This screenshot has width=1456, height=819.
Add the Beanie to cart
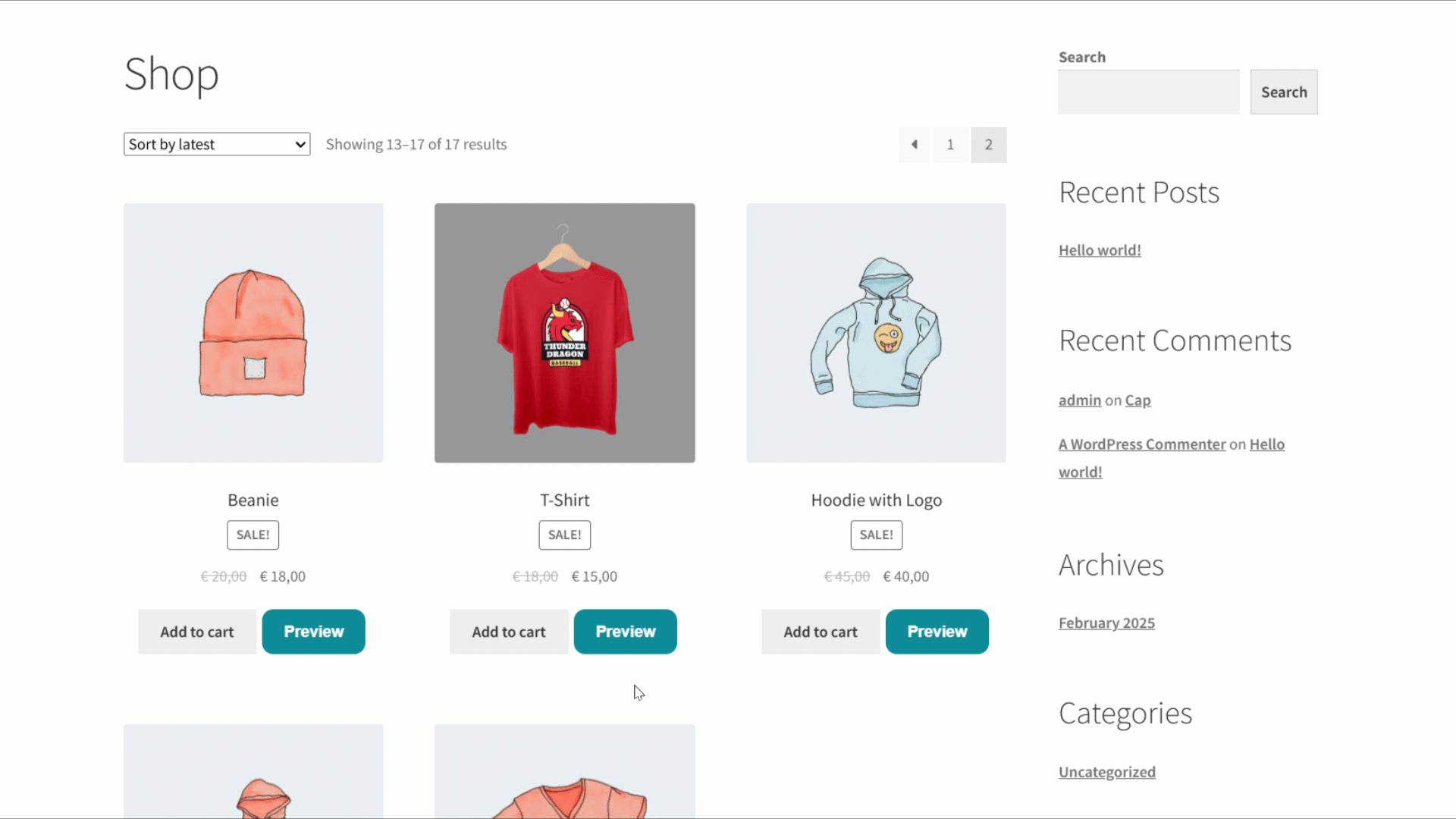pos(197,632)
